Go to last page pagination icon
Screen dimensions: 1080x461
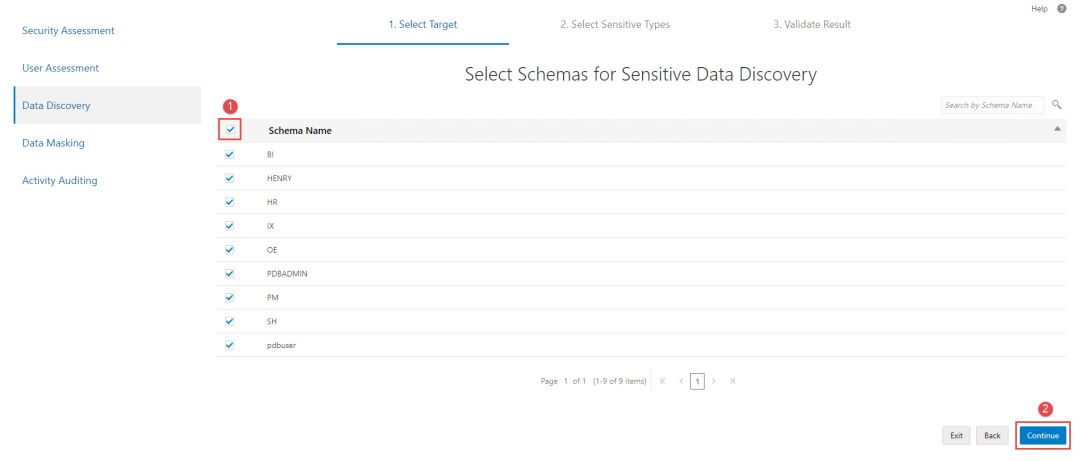[x=731, y=383]
